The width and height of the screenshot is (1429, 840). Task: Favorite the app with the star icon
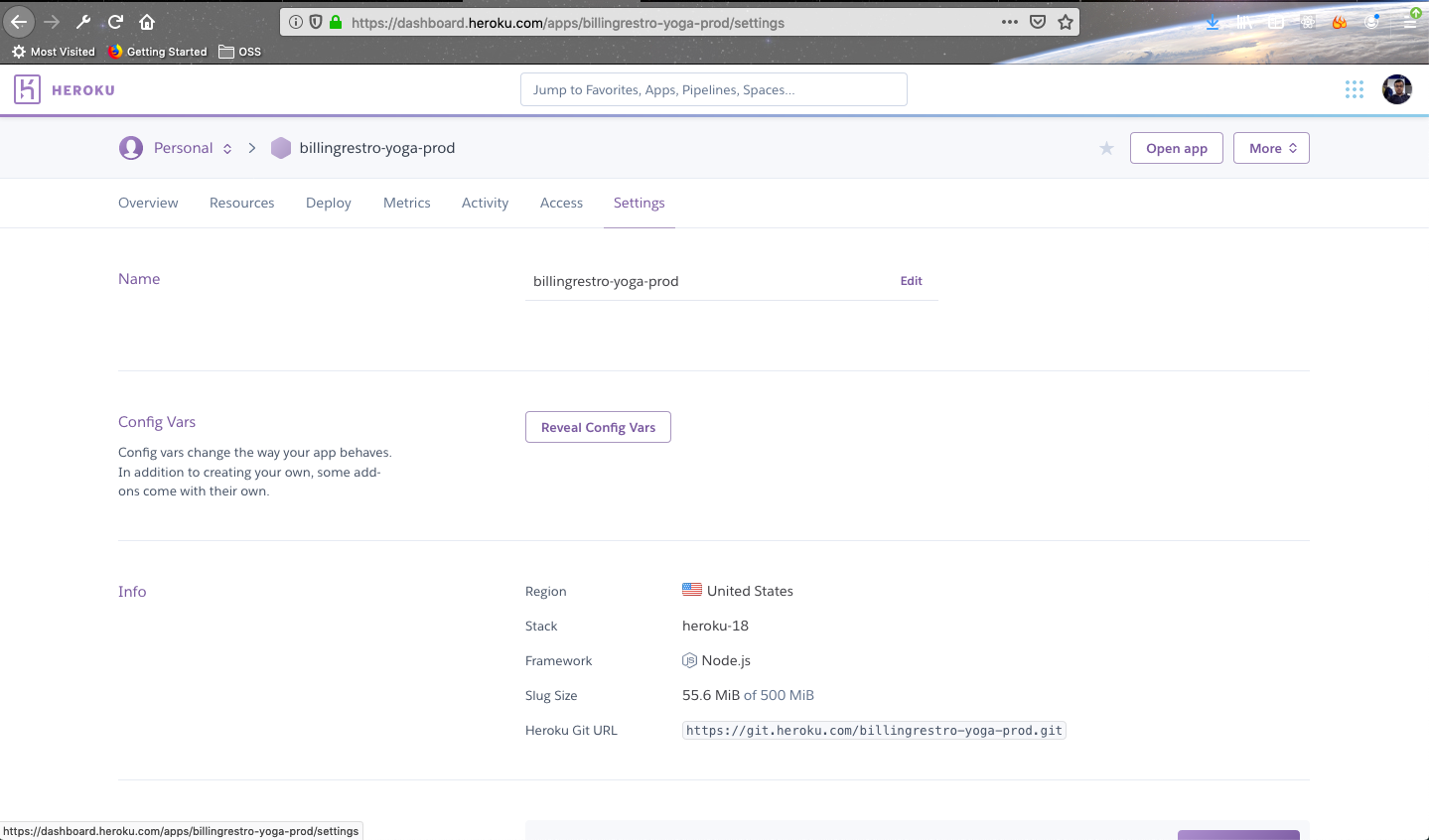tap(1106, 148)
